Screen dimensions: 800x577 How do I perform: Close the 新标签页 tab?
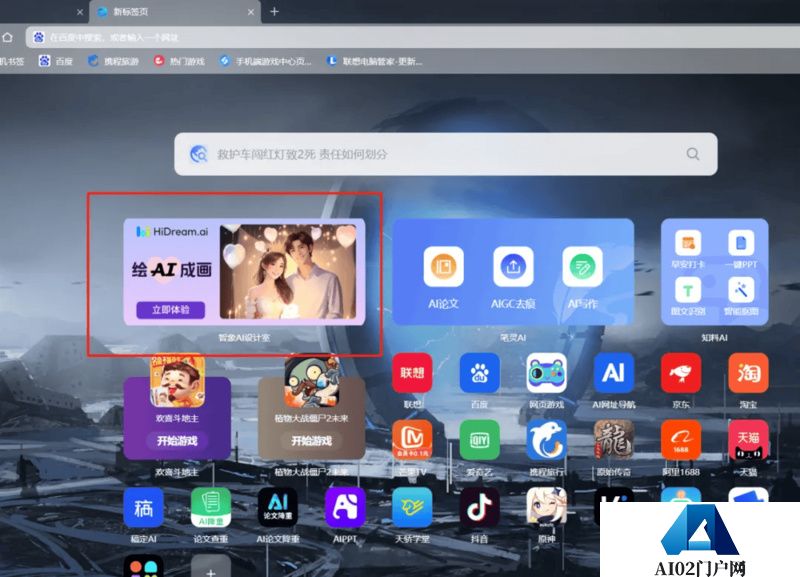[251, 12]
